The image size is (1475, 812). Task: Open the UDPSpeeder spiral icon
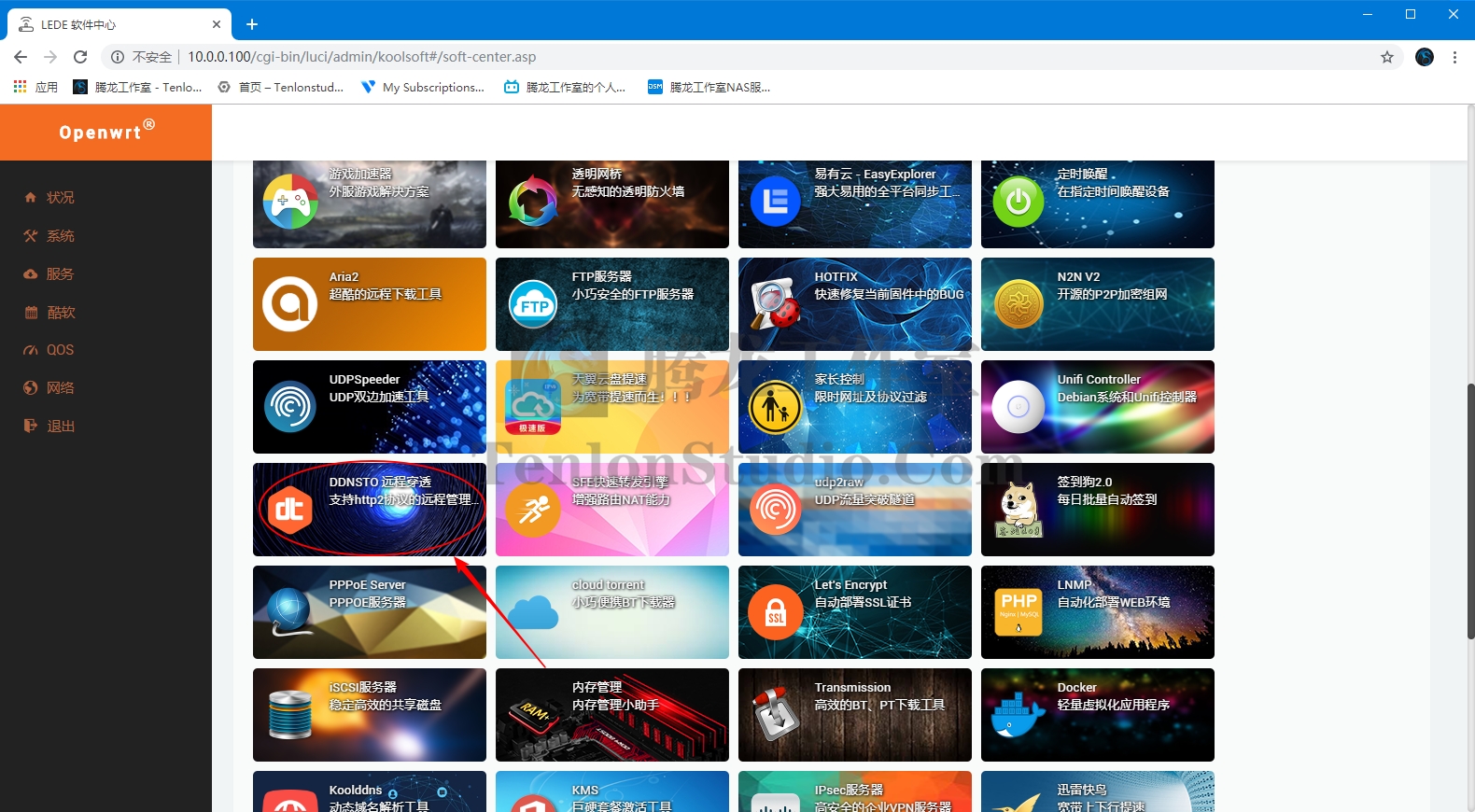290,407
